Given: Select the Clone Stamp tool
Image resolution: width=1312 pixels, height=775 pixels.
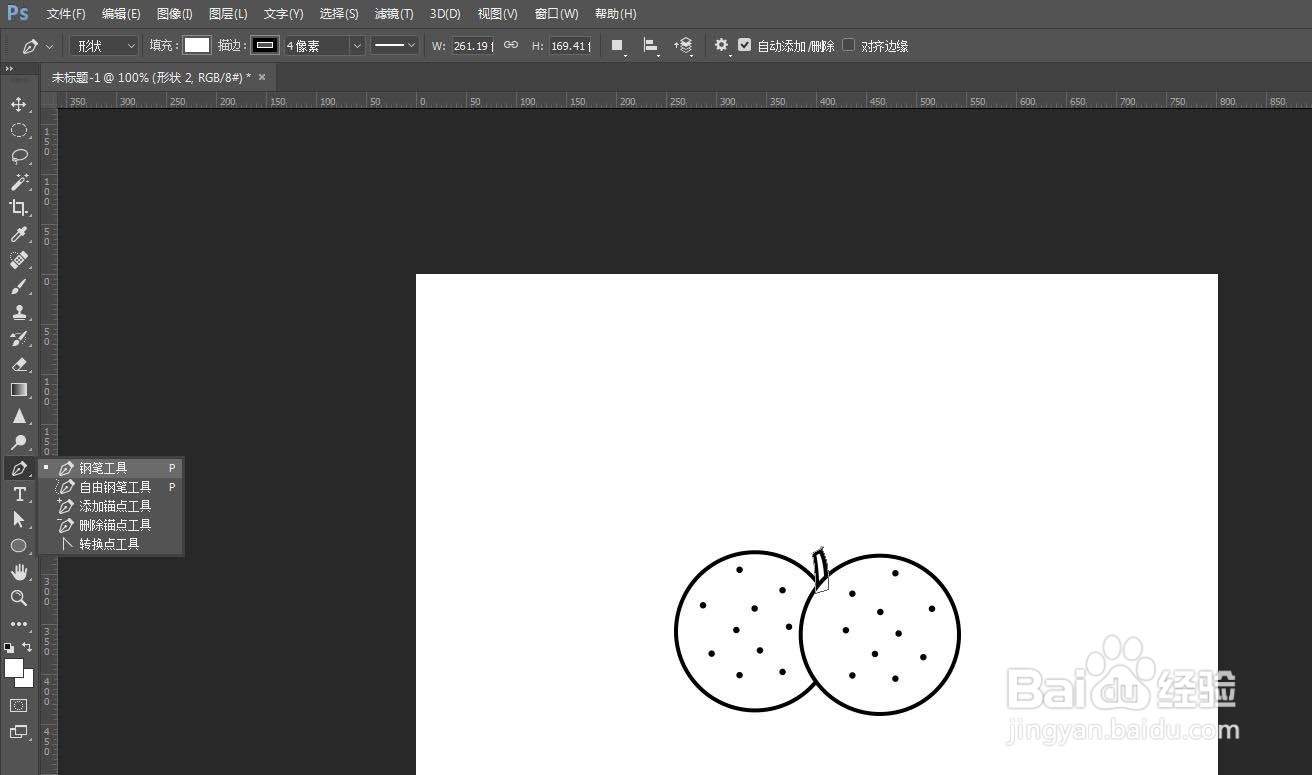Looking at the screenshot, I should pos(19,312).
